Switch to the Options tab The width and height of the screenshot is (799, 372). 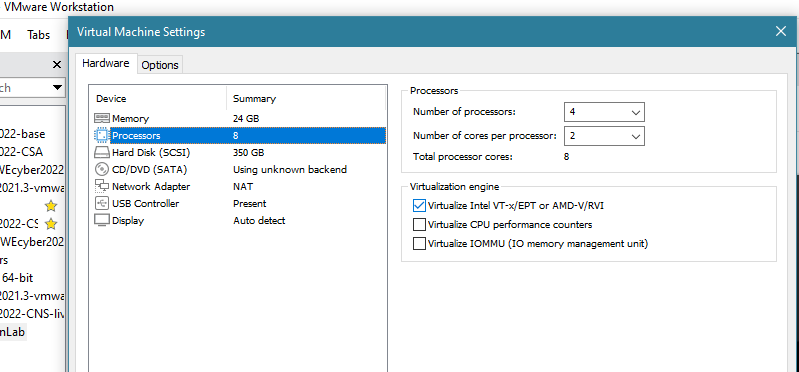point(160,65)
